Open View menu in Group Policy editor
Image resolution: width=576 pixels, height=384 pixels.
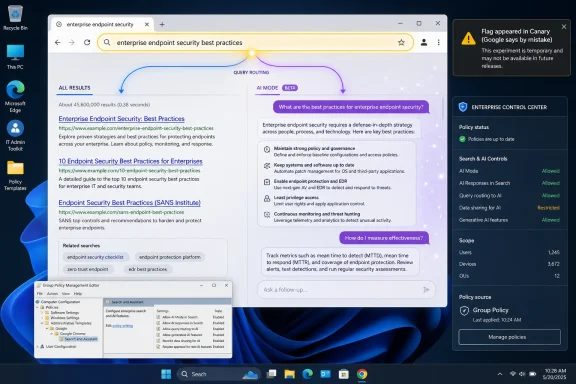pos(66,294)
